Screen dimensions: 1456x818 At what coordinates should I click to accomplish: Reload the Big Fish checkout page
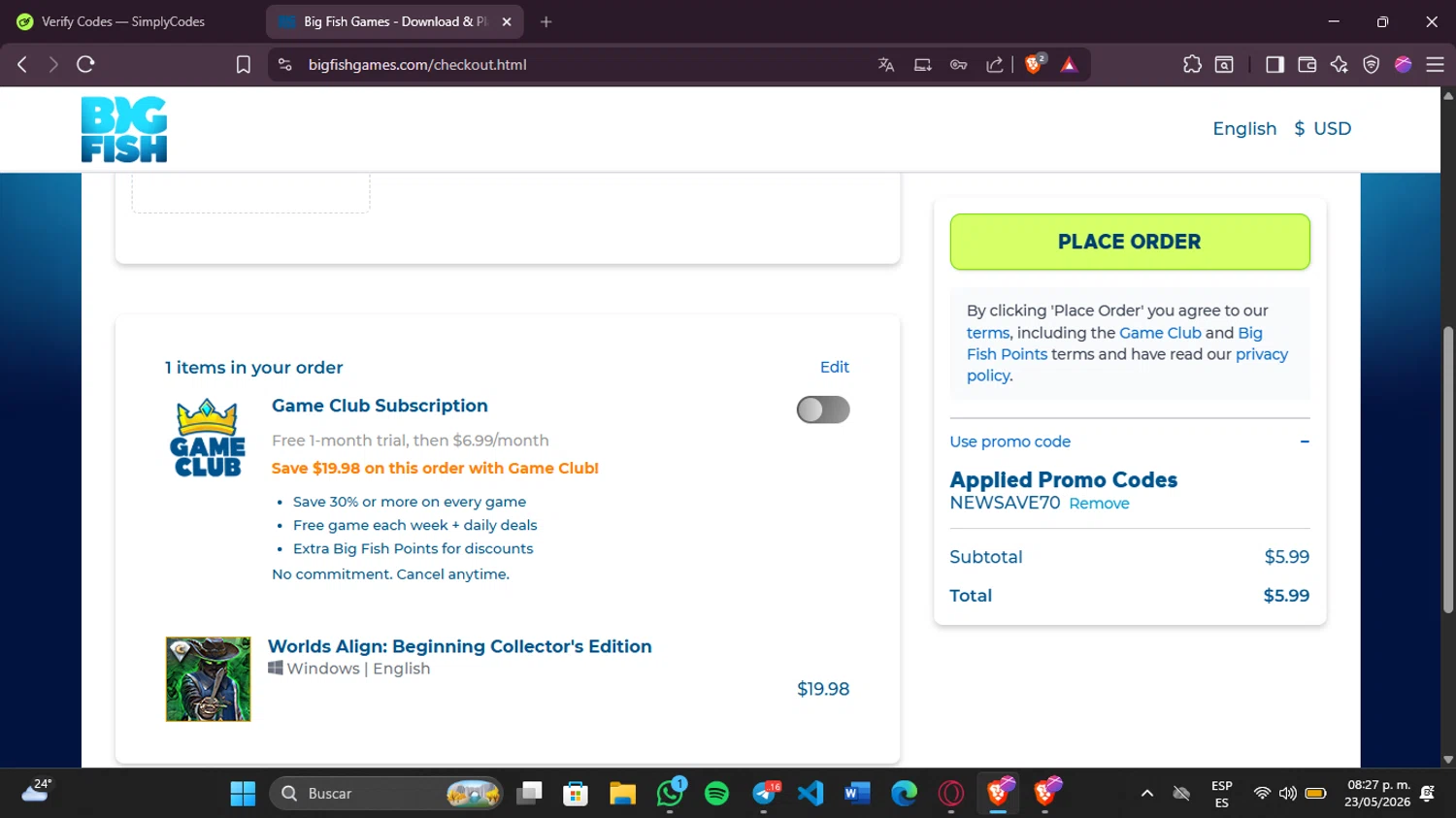tap(85, 65)
